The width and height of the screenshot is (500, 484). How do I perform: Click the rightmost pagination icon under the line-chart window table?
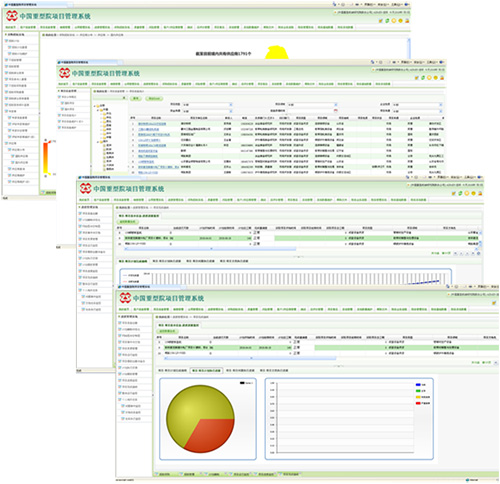click(x=479, y=253)
